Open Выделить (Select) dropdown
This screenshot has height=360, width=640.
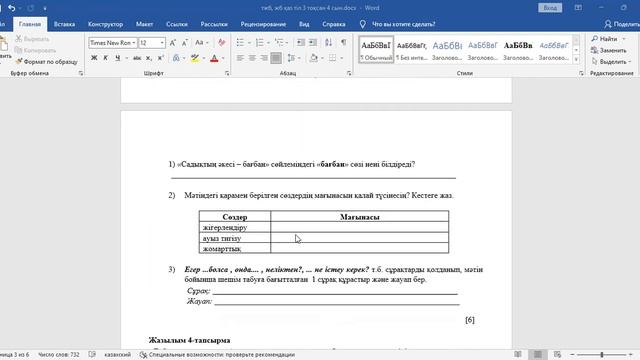[x=611, y=62]
